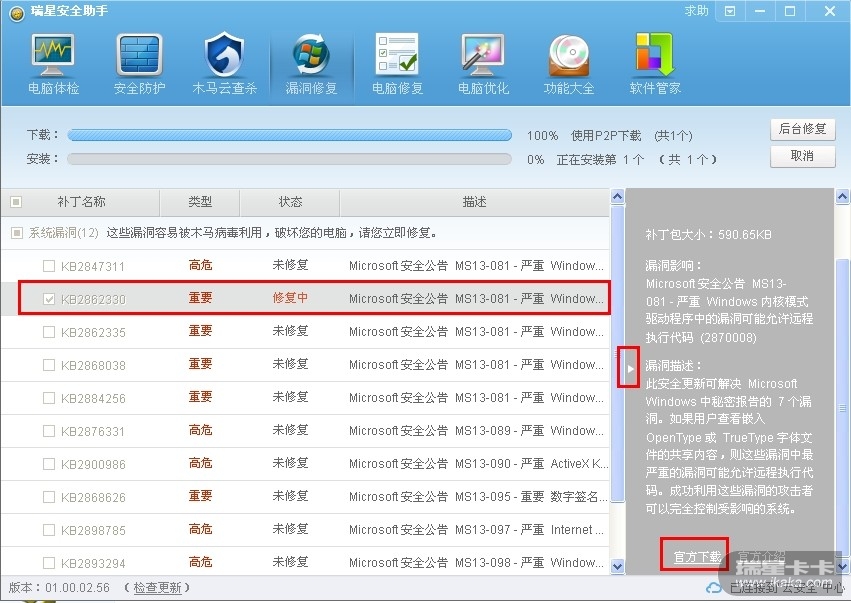Toggle the select-all checkbox in header
Viewport: 851px width, 603px height.
(x=16, y=202)
